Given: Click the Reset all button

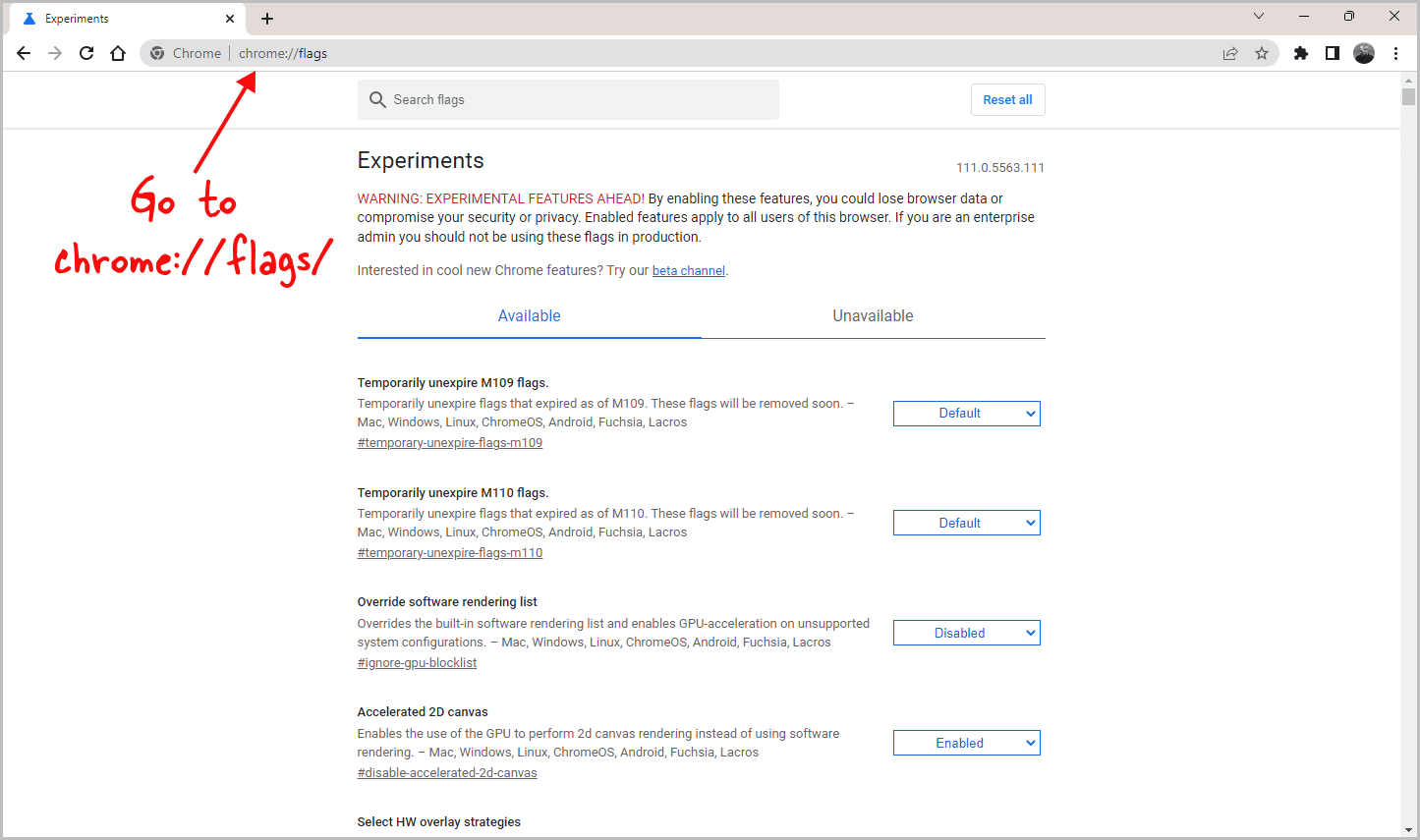Looking at the screenshot, I should click(x=1007, y=99).
